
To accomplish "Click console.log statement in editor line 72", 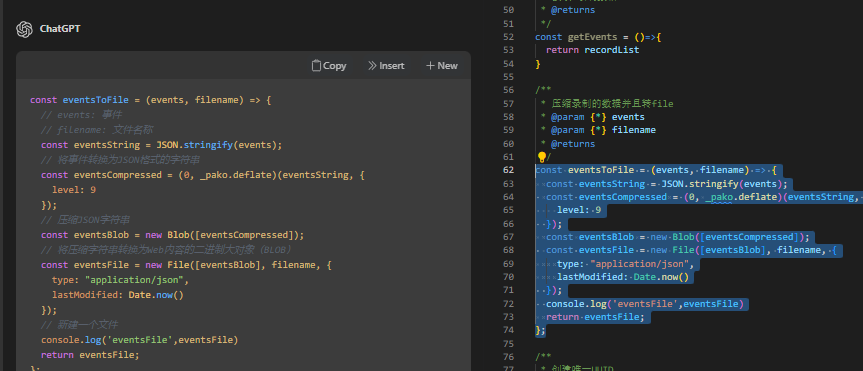I will click(x=644, y=304).
